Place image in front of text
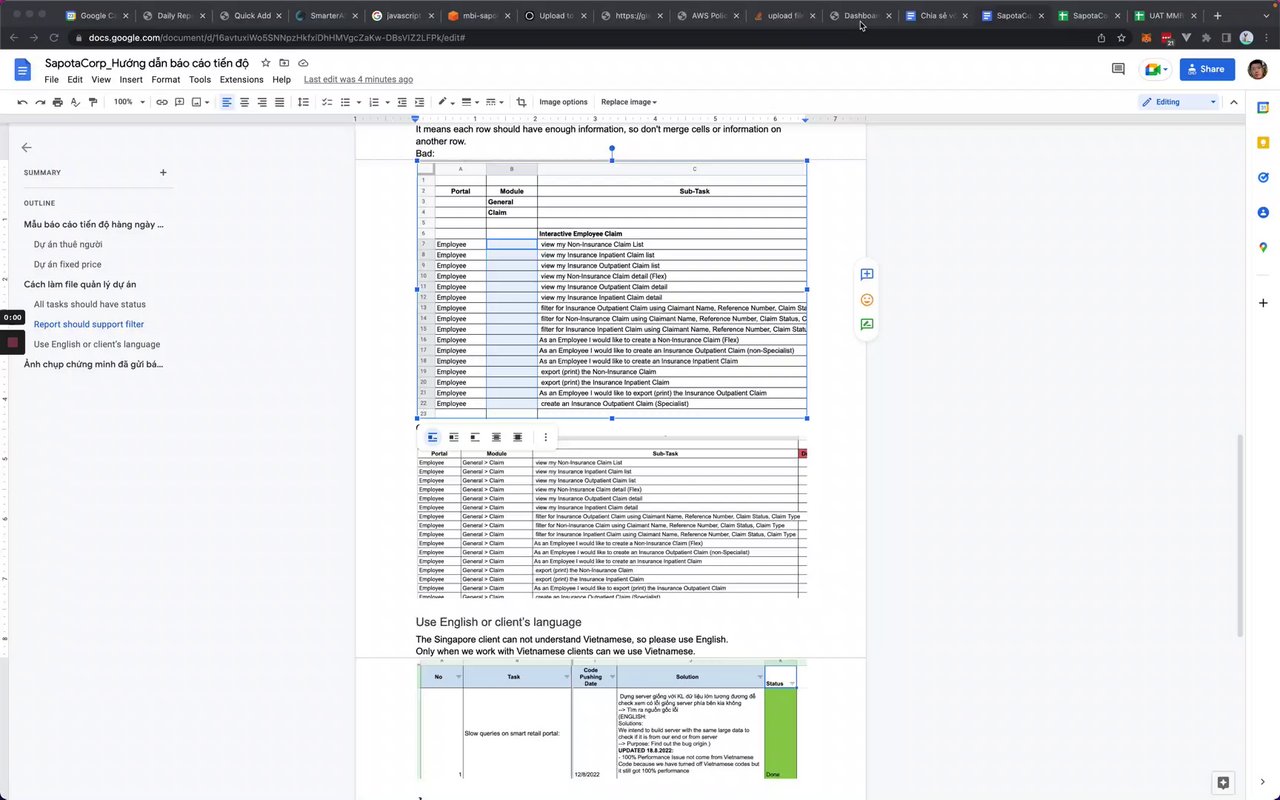 click(517, 437)
